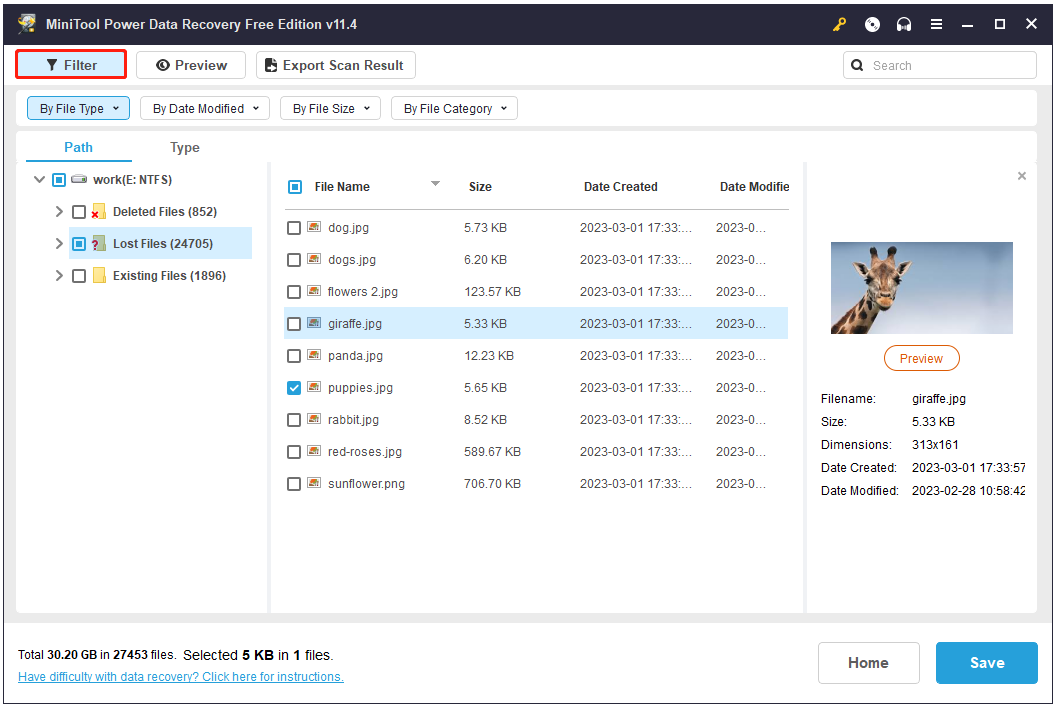Click the key register icon in title bar
Viewport: 1057px width, 708px height.
[x=840, y=24]
